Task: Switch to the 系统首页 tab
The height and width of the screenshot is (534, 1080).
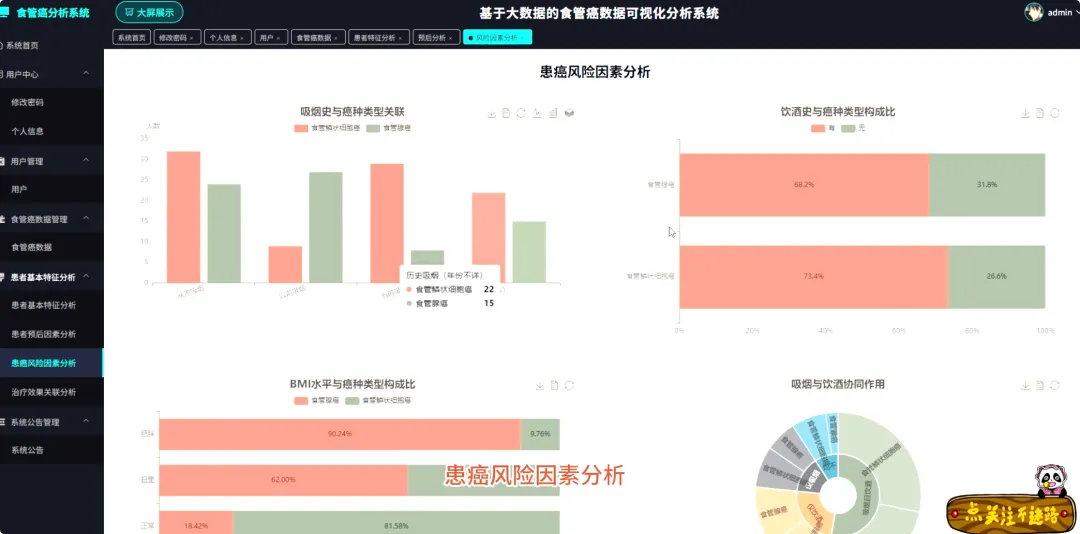Action: pyautogui.click(x=131, y=38)
